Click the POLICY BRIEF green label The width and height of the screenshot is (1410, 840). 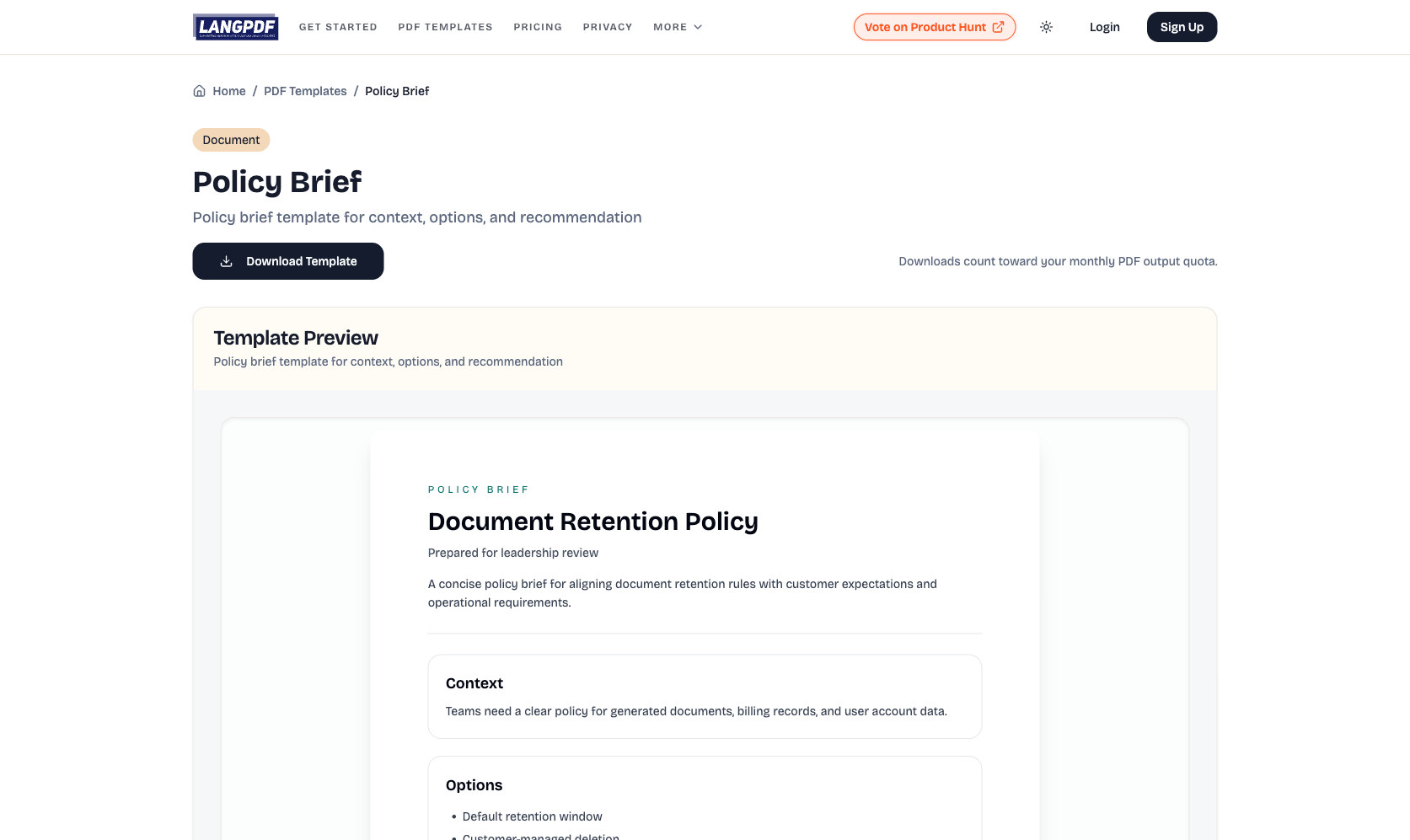point(479,490)
